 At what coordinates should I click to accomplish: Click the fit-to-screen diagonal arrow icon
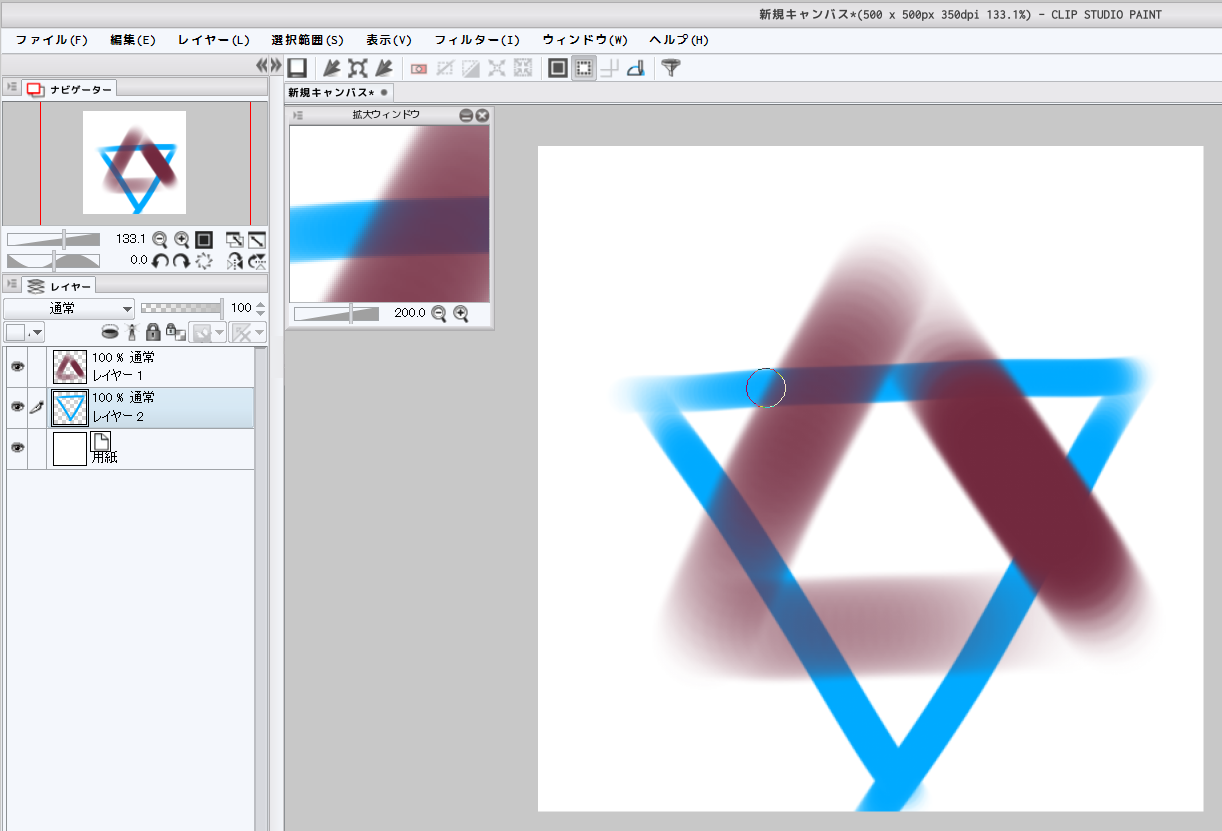pyautogui.click(x=257, y=240)
